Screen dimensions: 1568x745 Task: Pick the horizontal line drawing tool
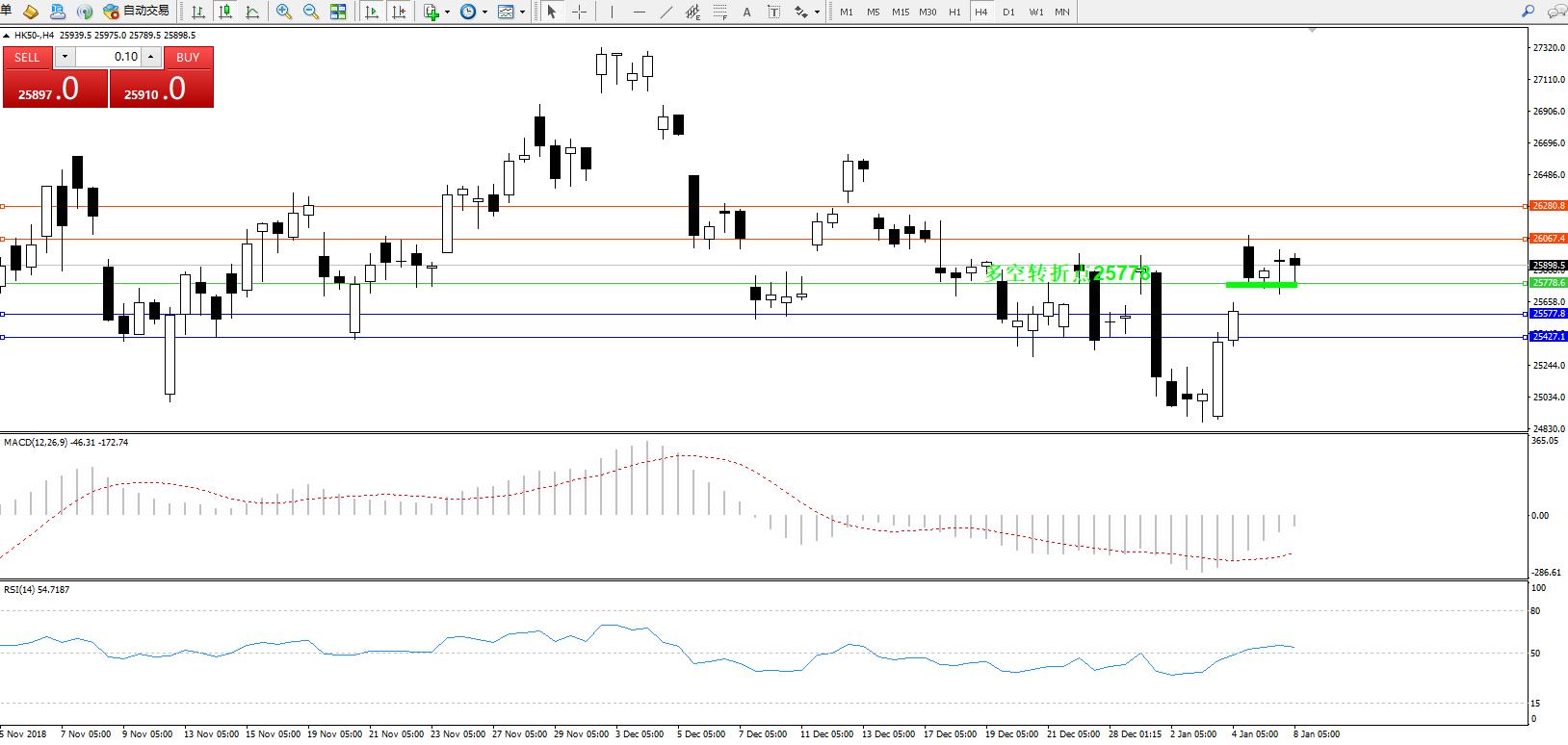point(639,12)
